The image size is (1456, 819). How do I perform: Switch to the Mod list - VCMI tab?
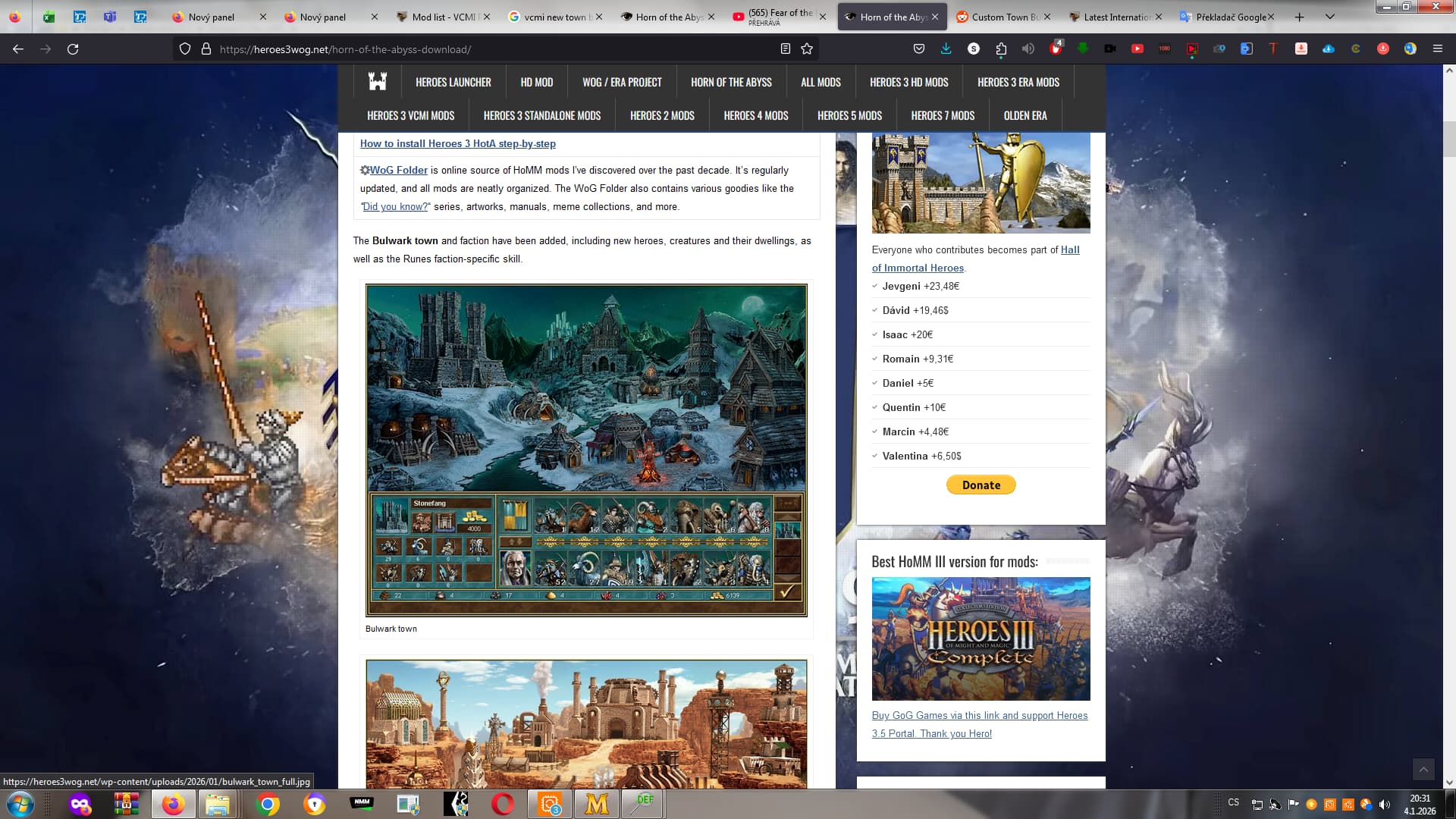click(443, 17)
